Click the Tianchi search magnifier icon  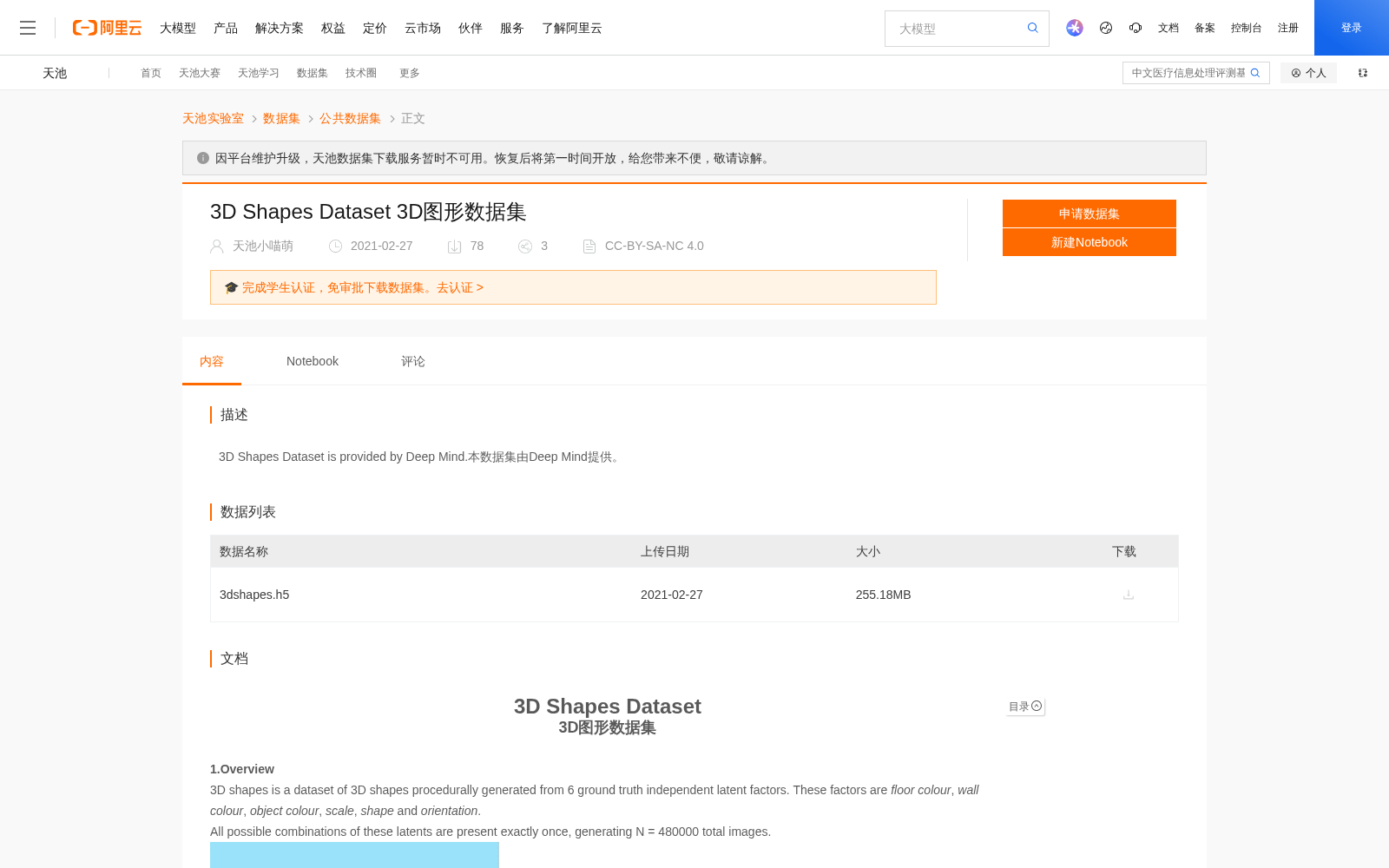click(x=1255, y=73)
